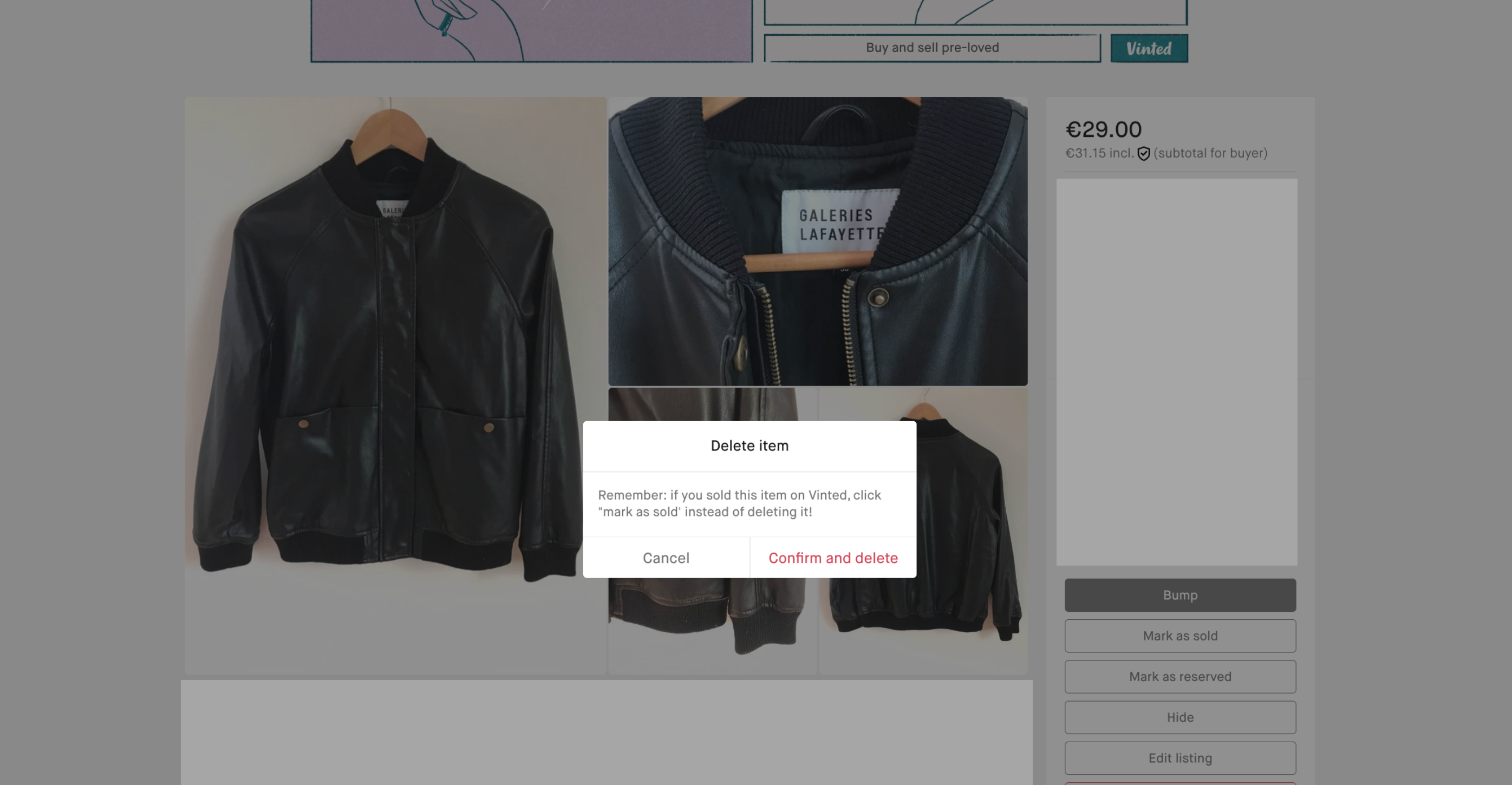Click Mark as sold toggle button
Image resolution: width=1512 pixels, height=785 pixels.
point(1180,635)
